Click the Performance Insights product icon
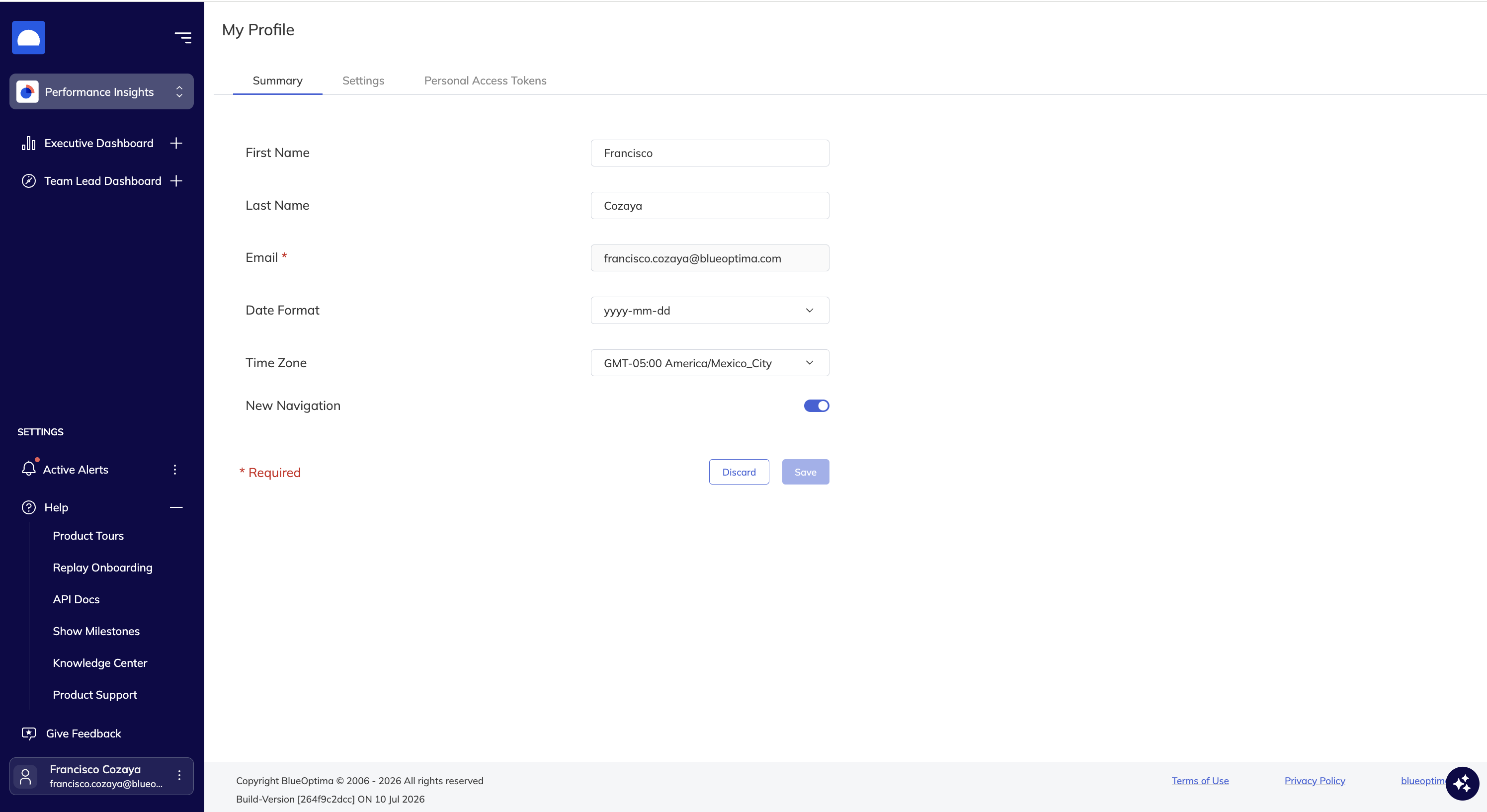Image resolution: width=1487 pixels, height=812 pixels. [x=27, y=92]
